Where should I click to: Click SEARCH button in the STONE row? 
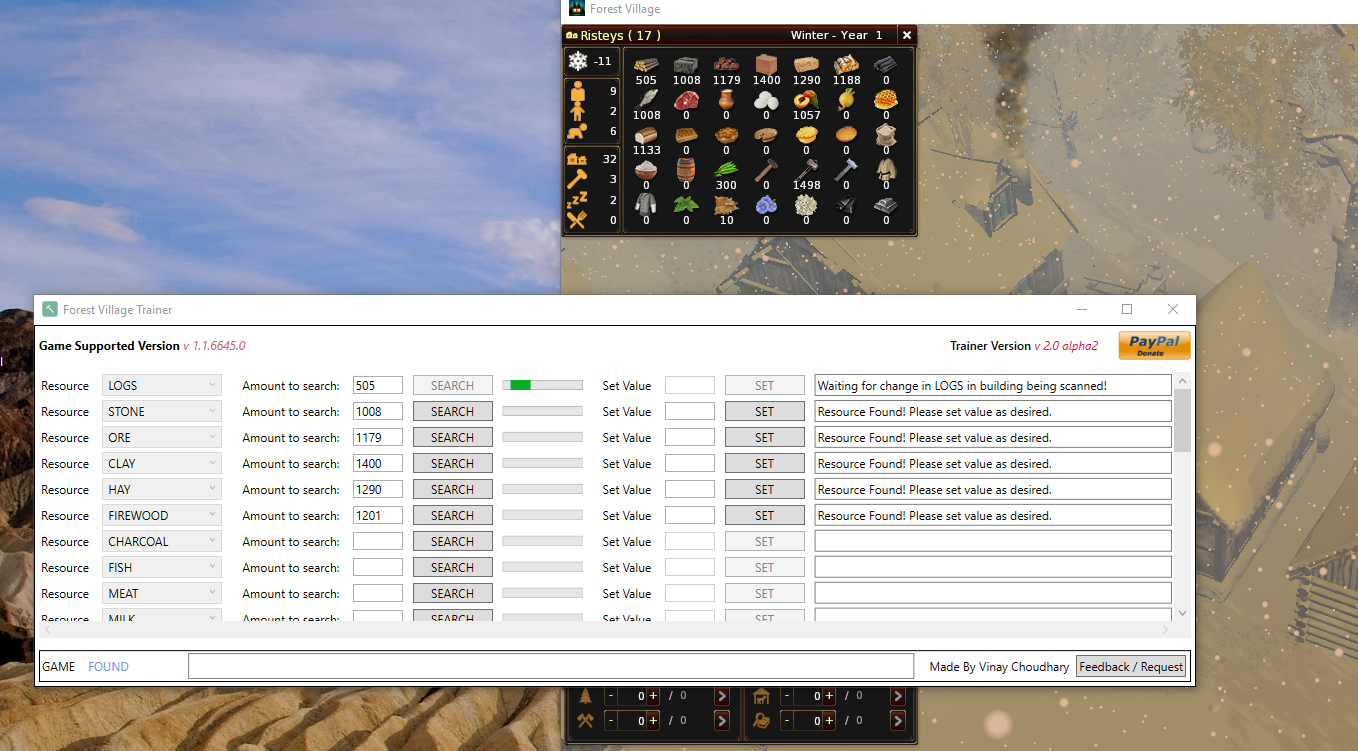452,411
